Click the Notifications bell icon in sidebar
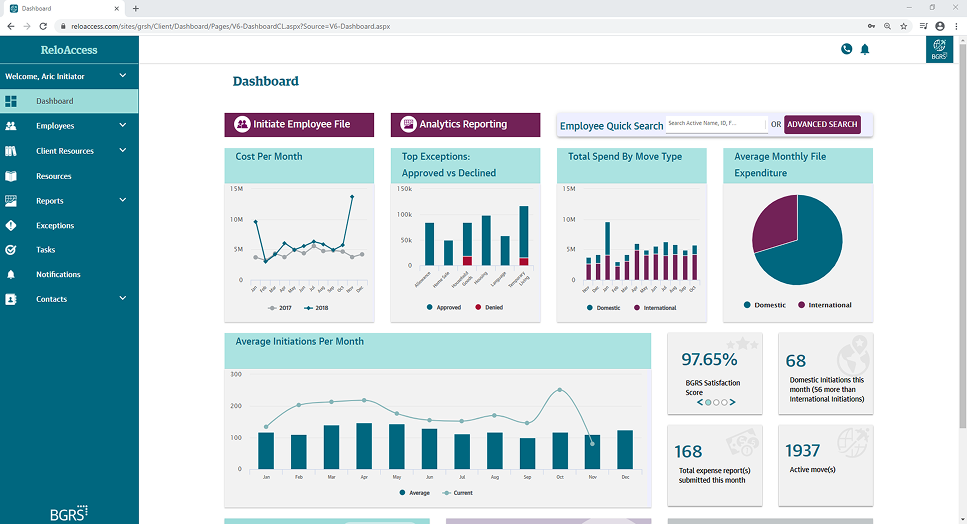Viewport: 967px width, 524px height. [x=10, y=274]
